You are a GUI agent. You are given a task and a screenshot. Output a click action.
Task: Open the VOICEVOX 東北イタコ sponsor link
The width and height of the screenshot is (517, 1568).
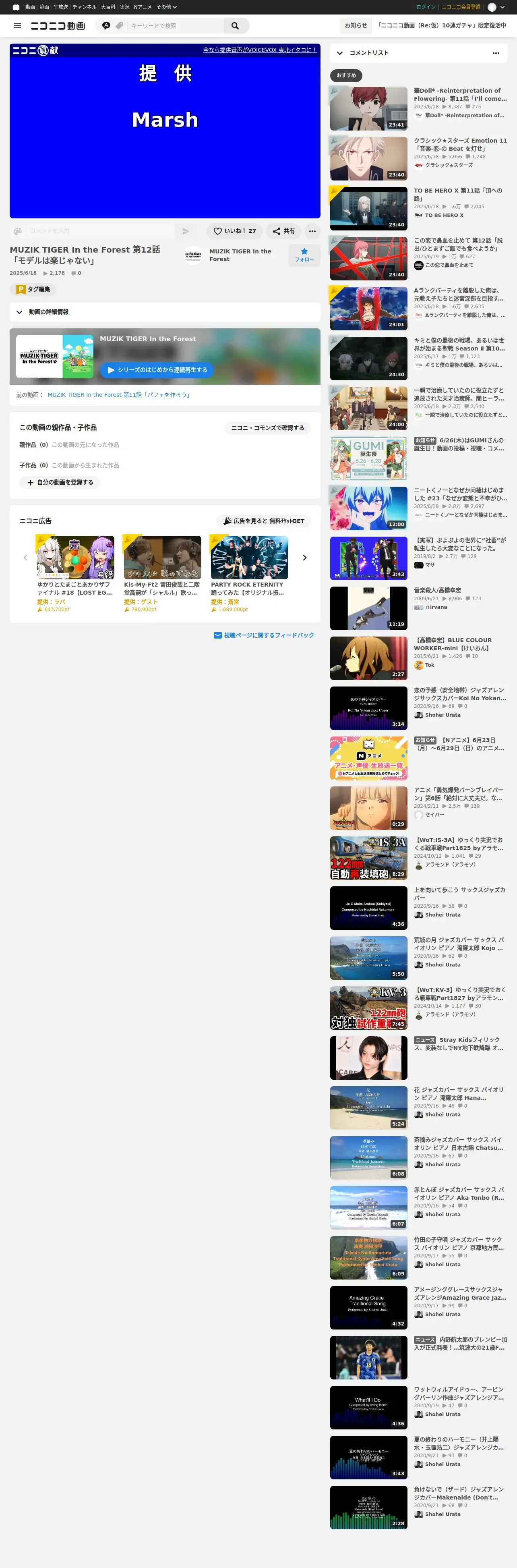(260, 50)
